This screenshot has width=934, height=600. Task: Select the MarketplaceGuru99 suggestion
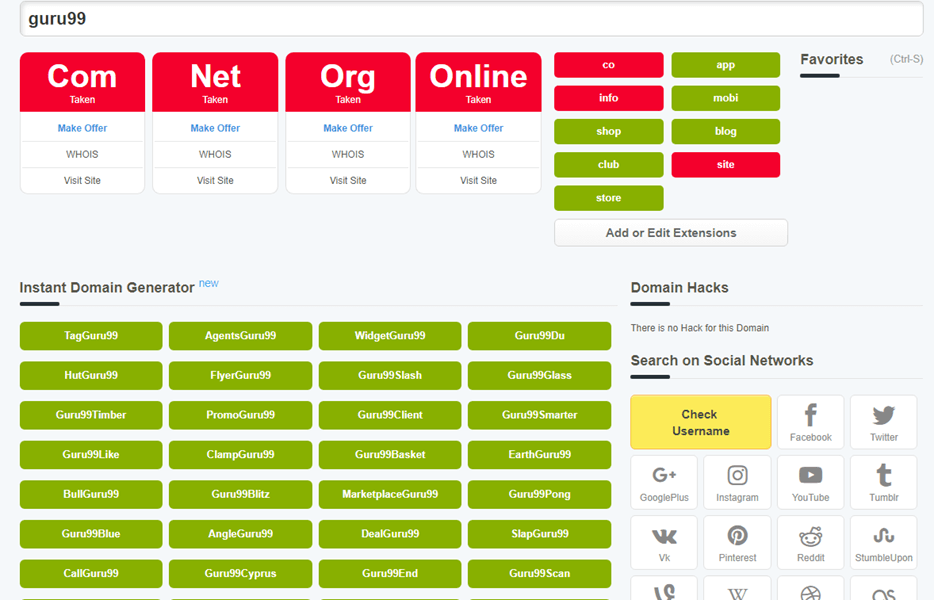pos(390,494)
